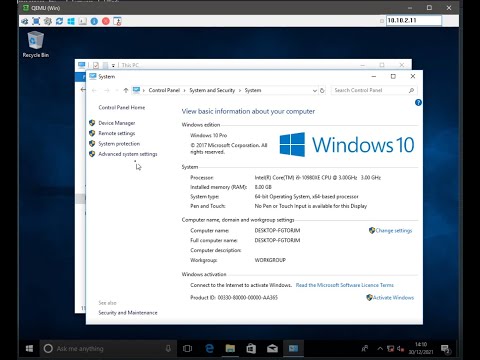Click back arrow in This PC window
This screenshot has height=360, width=480.
click(83, 89)
